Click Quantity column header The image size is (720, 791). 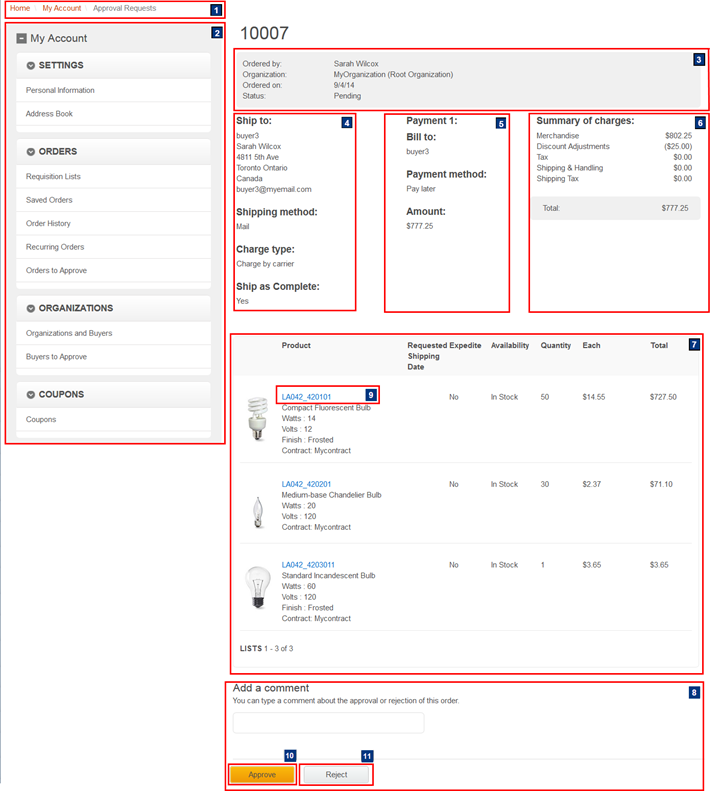(556, 346)
